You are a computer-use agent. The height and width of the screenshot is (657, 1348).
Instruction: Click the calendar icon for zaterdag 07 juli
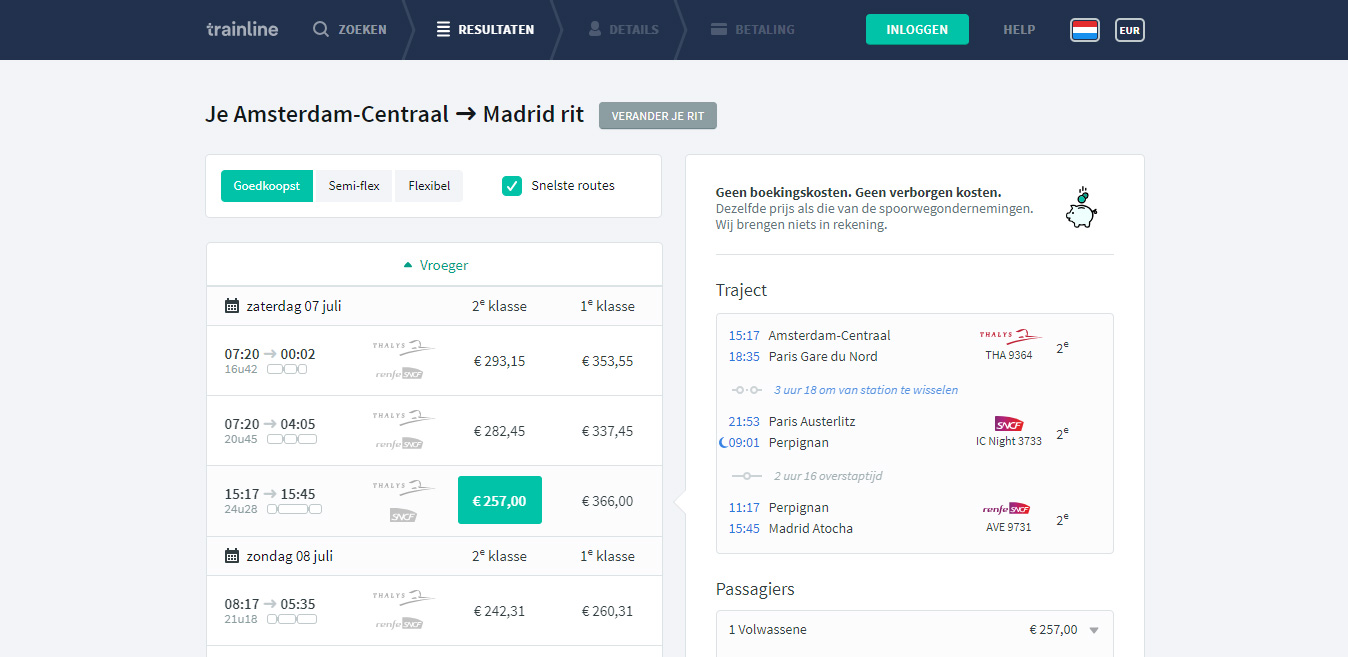232,306
